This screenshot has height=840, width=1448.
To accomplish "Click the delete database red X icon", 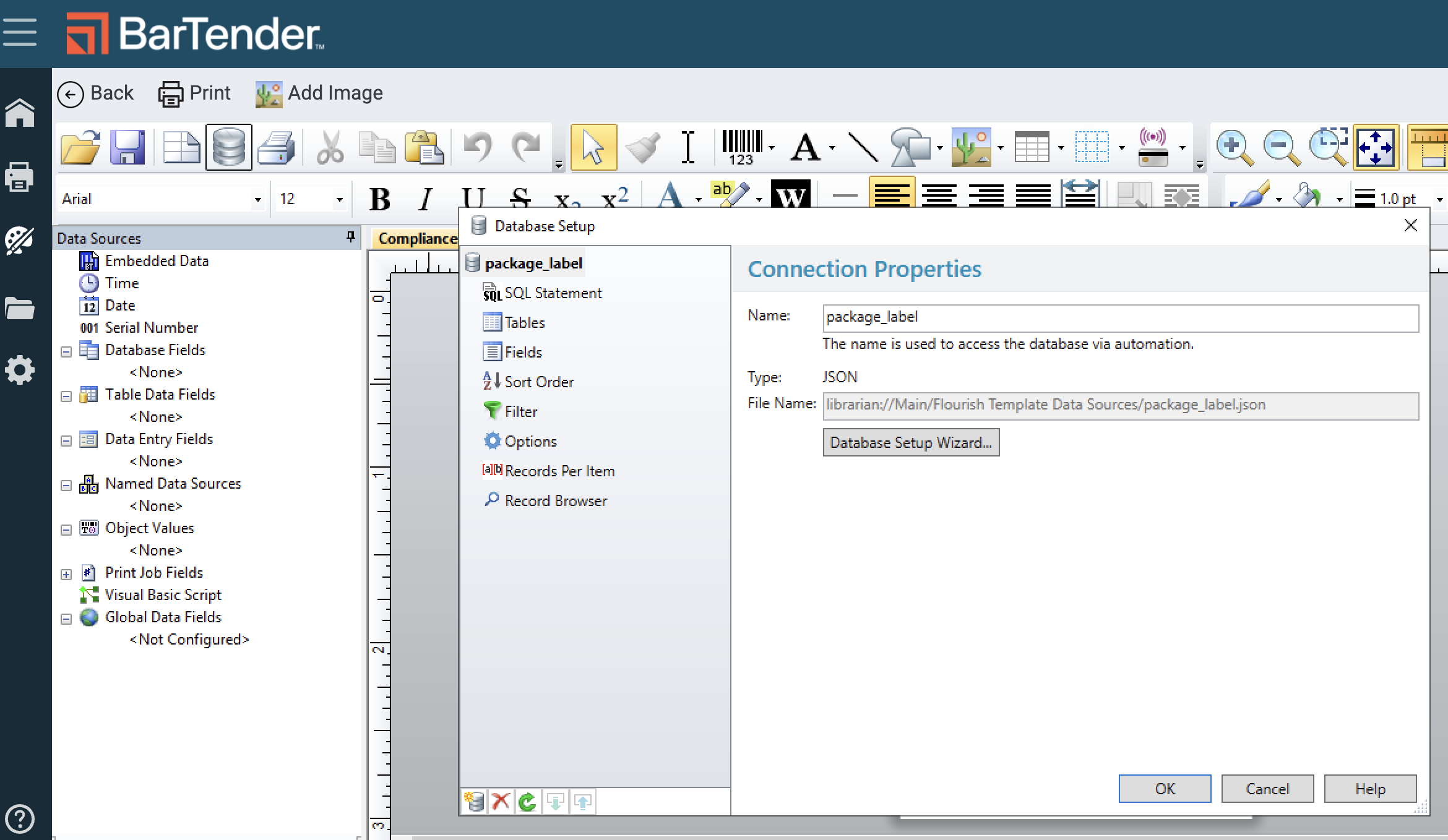I will point(501,802).
